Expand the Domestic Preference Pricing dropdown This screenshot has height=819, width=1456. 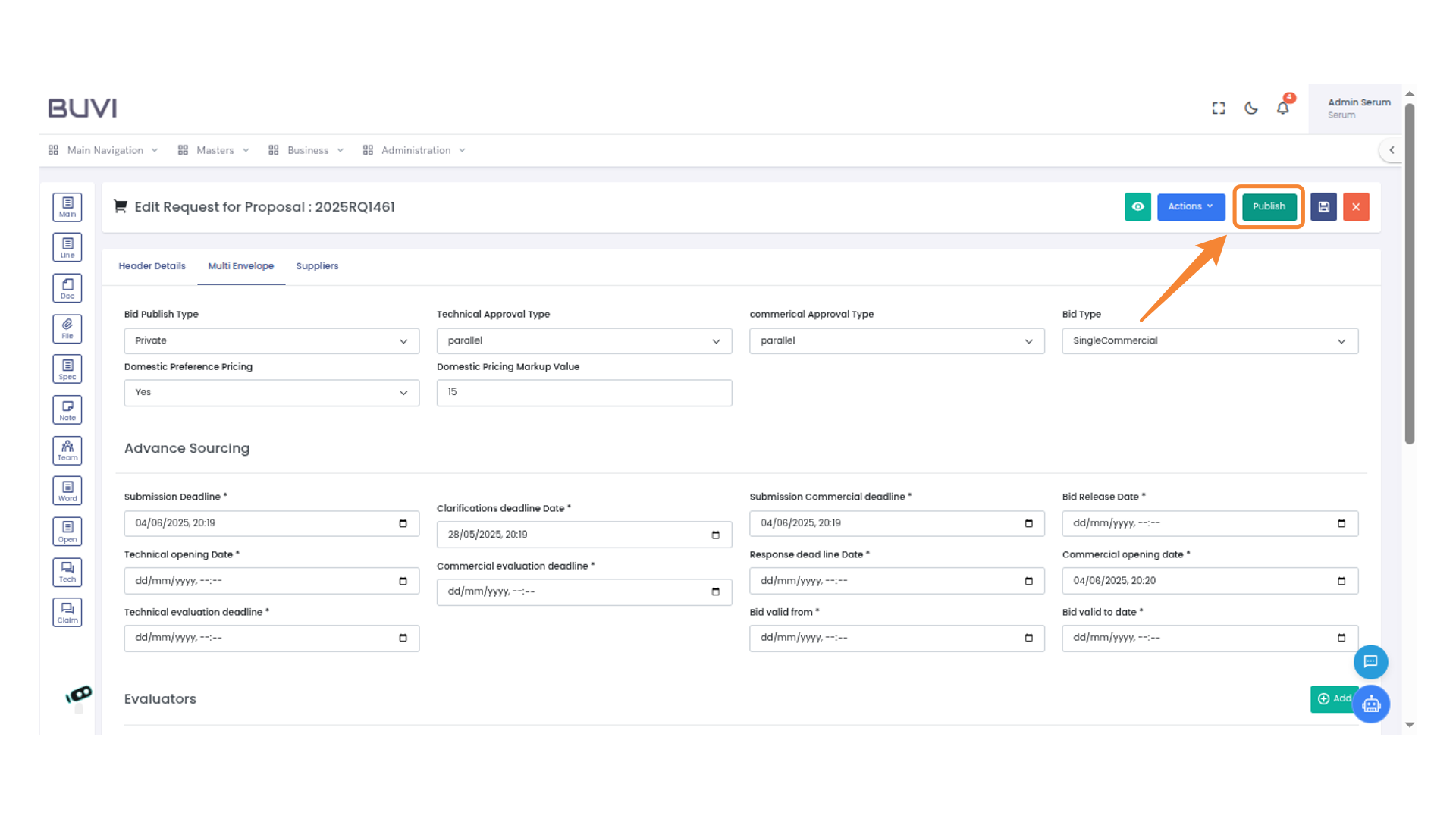tap(271, 393)
